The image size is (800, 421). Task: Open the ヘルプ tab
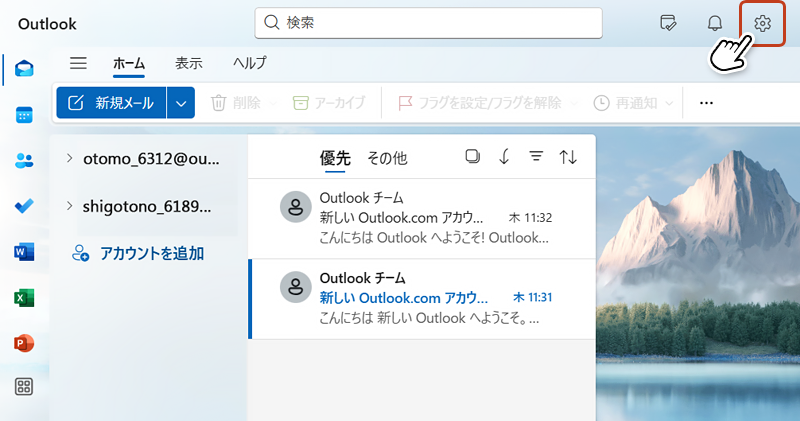249,63
